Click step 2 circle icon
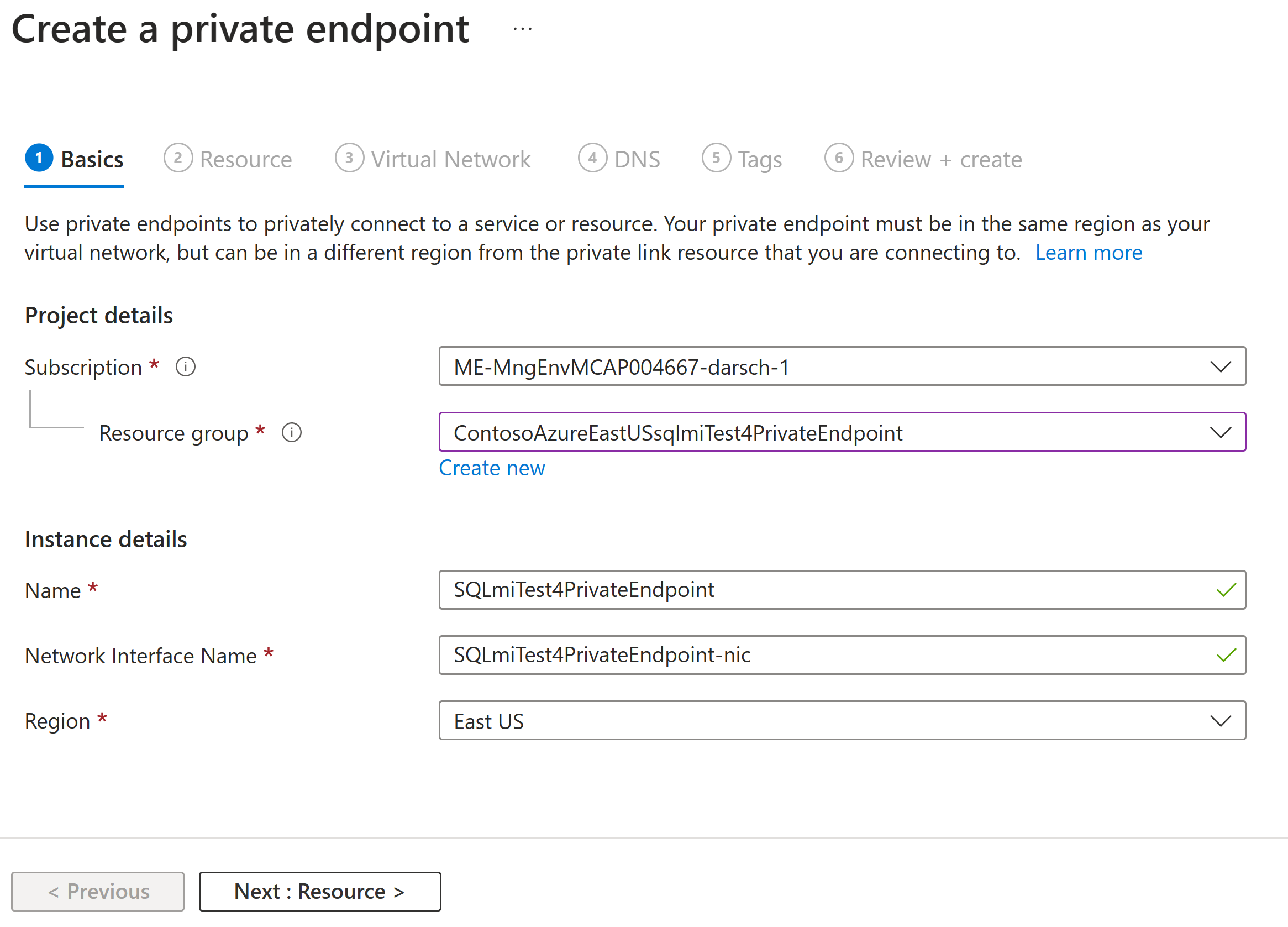 coord(178,158)
